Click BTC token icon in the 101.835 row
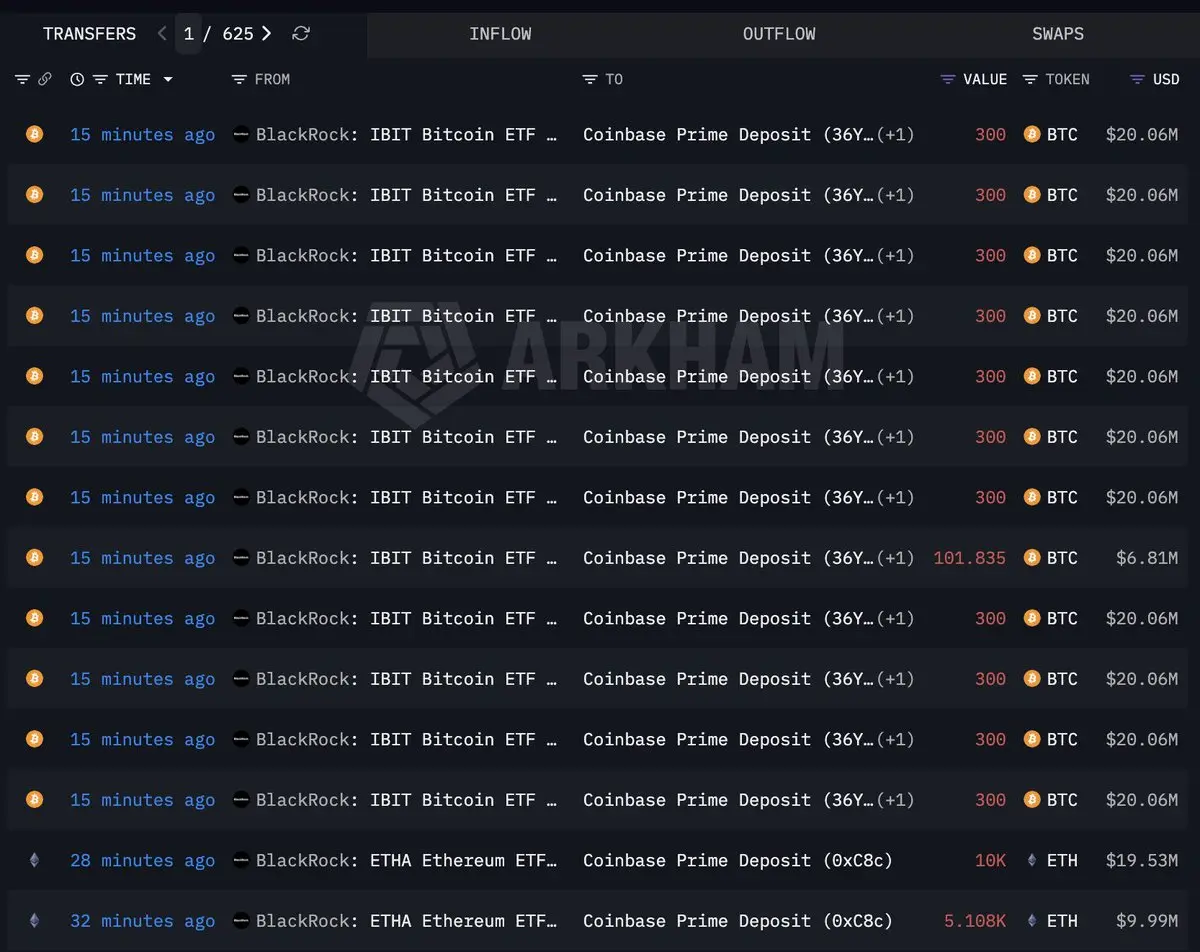The image size is (1200, 952). click(1032, 558)
